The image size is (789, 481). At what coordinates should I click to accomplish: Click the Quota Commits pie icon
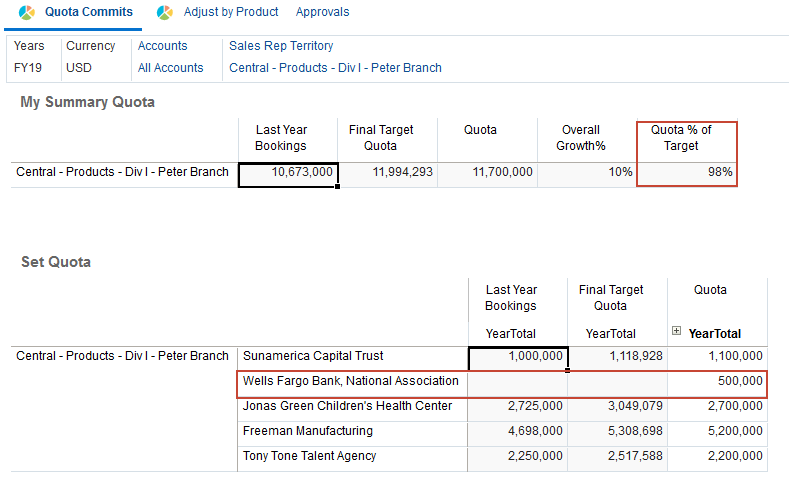[27, 13]
